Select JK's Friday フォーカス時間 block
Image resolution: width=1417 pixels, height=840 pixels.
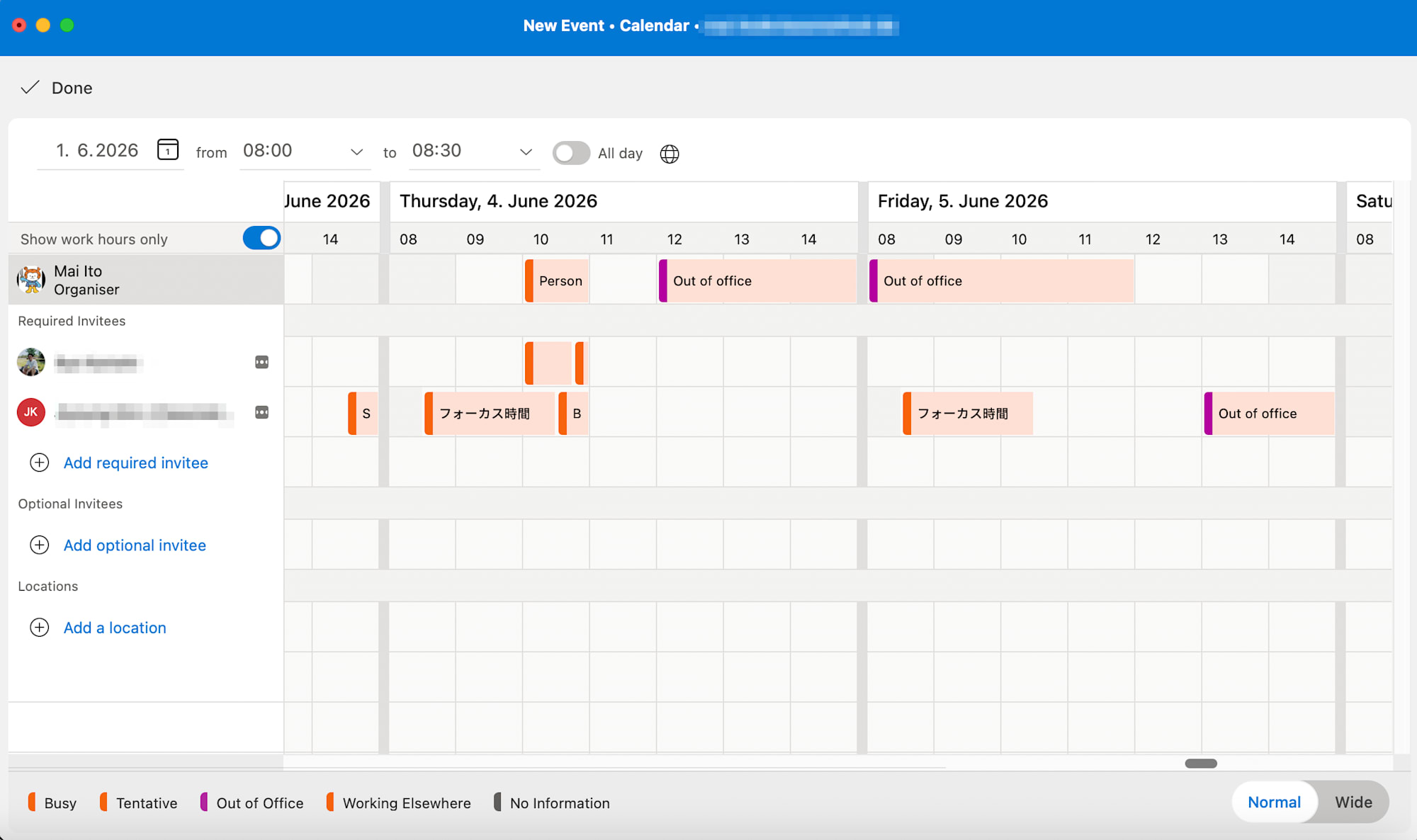click(968, 413)
